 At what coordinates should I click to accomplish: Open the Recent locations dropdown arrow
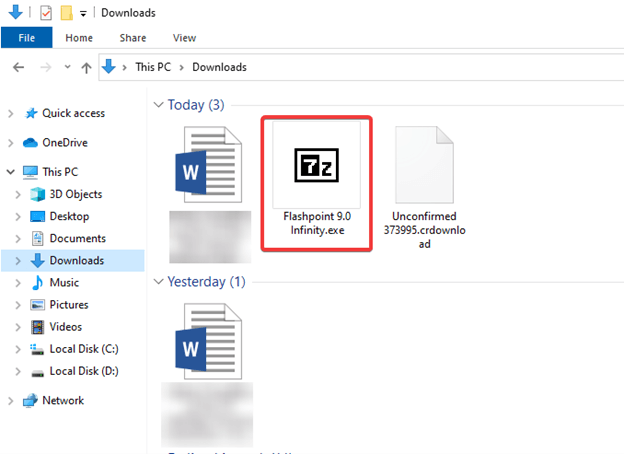(x=67, y=67)
